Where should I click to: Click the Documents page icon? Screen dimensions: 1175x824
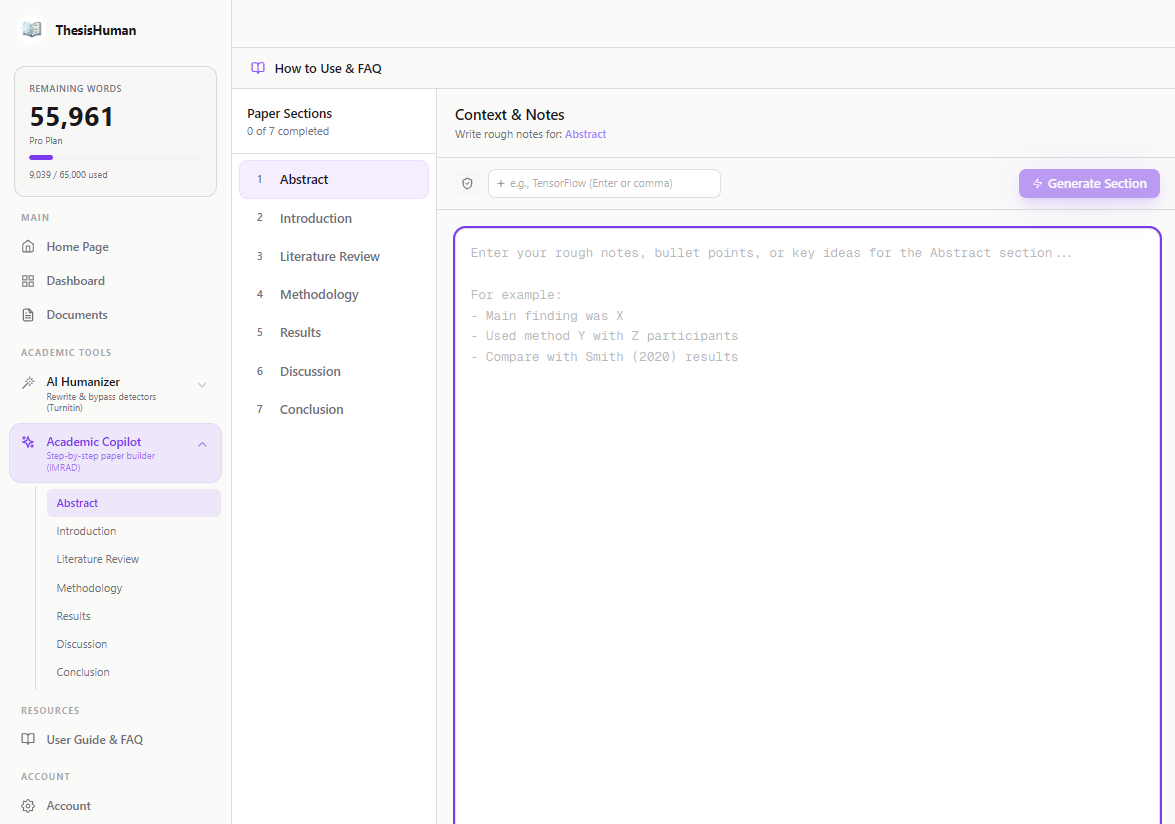(x=30, y=314)
